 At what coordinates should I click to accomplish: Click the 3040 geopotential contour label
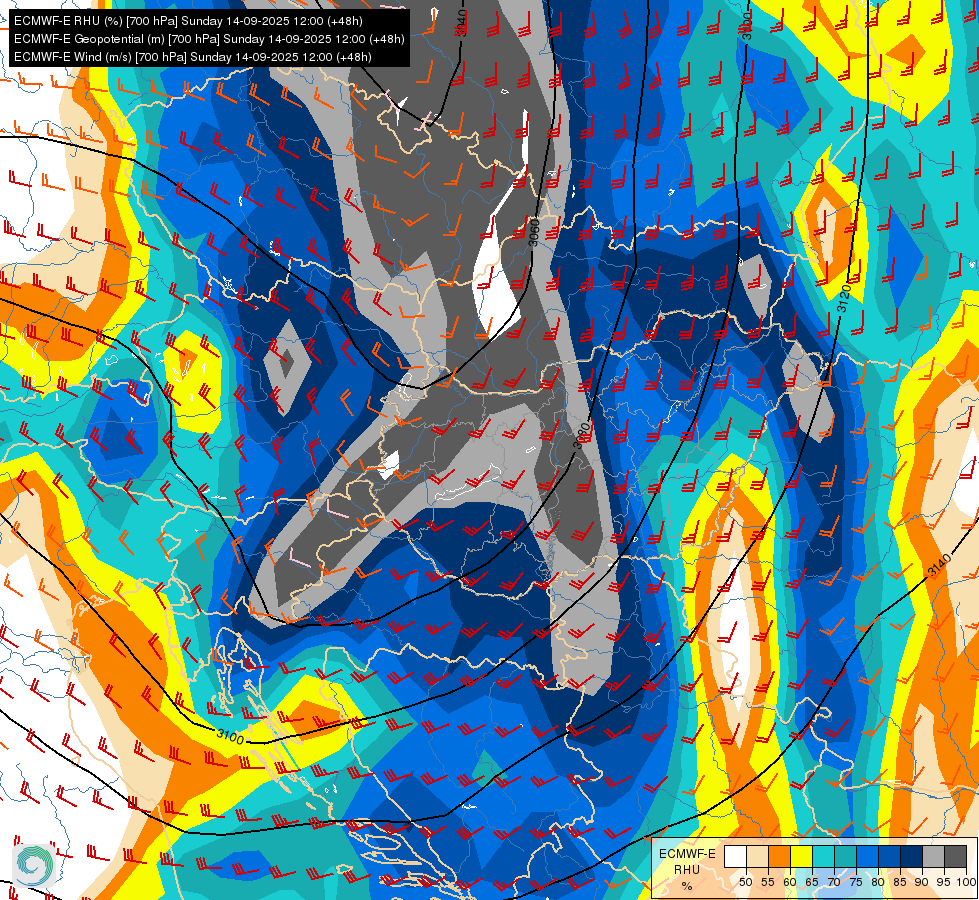462,22
